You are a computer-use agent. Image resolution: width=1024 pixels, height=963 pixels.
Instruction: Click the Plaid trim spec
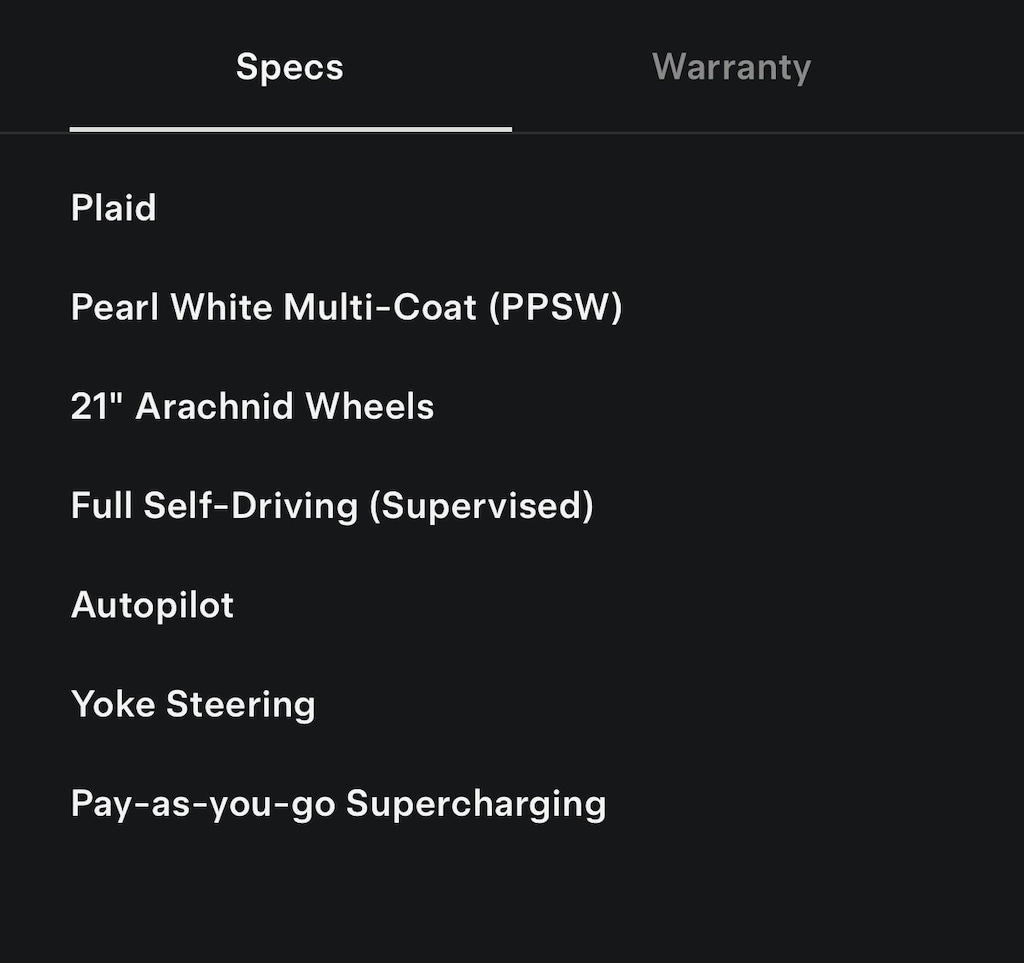(x=114, y=208)
